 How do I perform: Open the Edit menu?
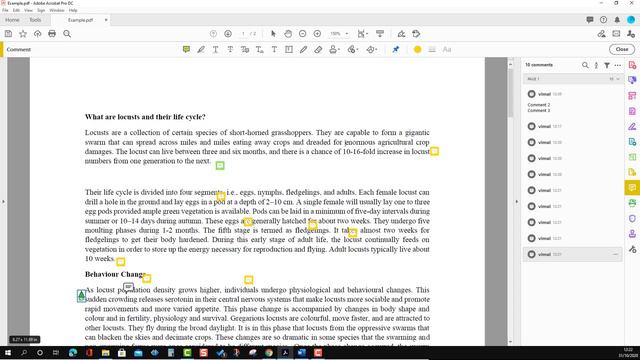(x=16, y=10)
